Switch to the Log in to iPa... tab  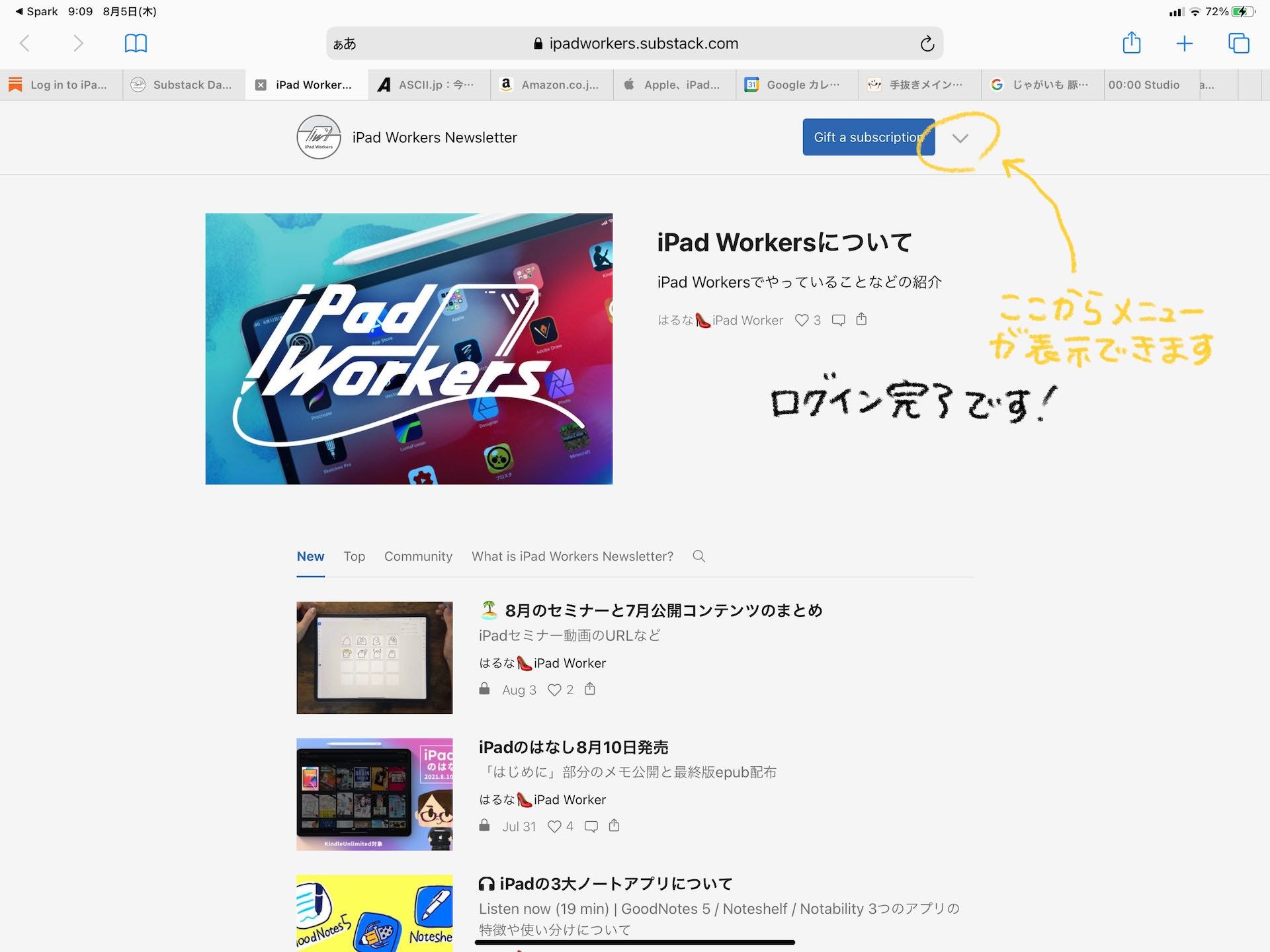click(x=62, y=85)
